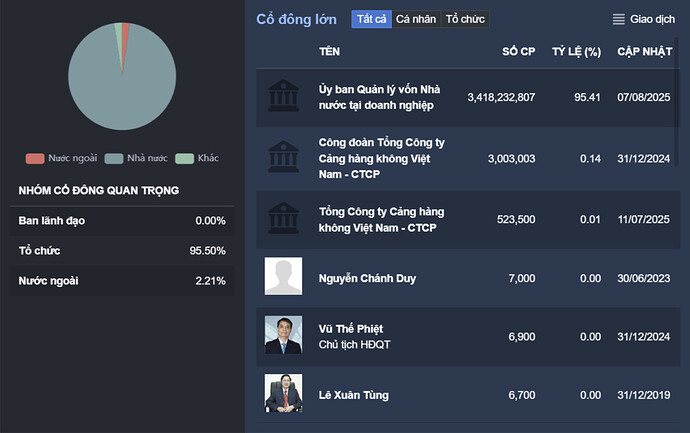Open Lê Xuân Tùng's profile name
The height and width of the screenshot is (433, 690).
354,395
